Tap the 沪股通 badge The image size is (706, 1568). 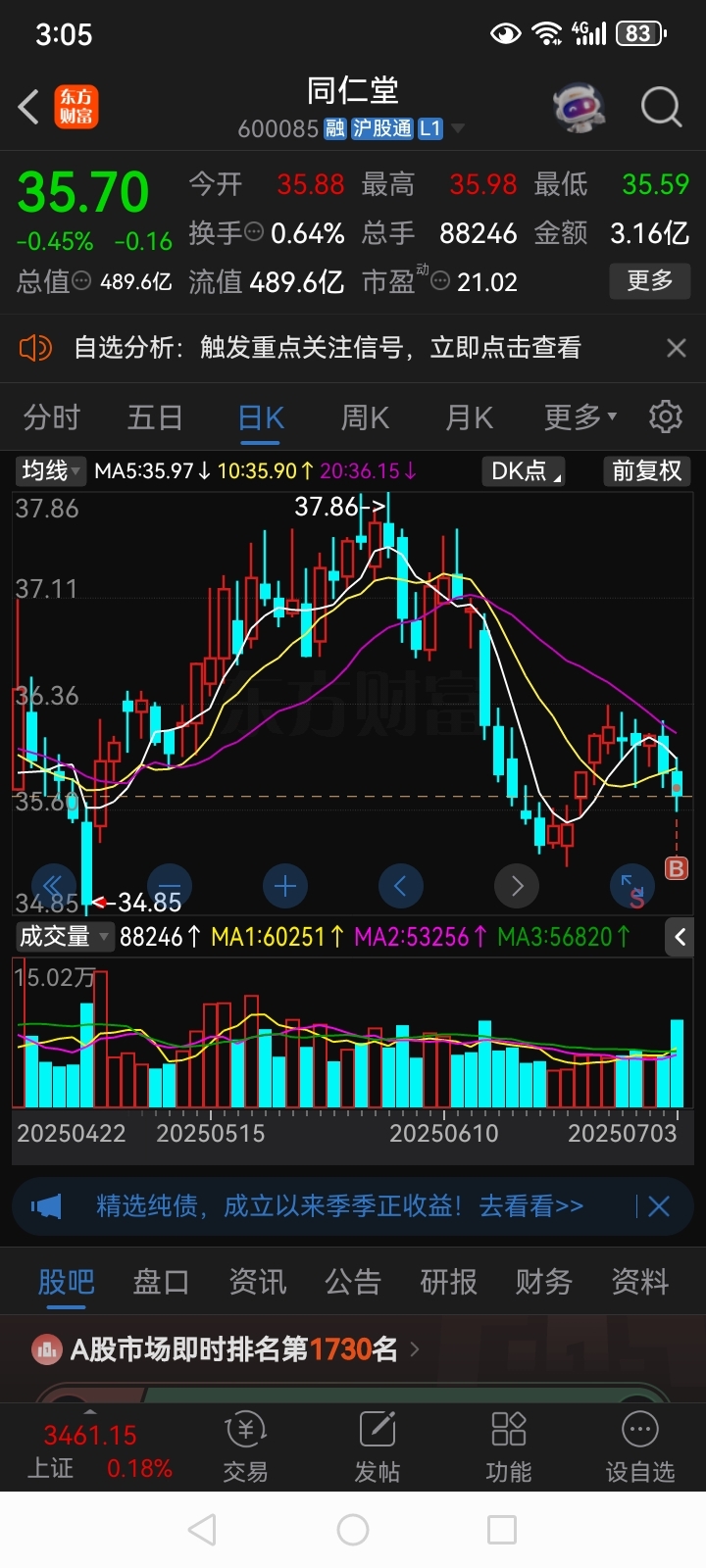tap(382, 129)
